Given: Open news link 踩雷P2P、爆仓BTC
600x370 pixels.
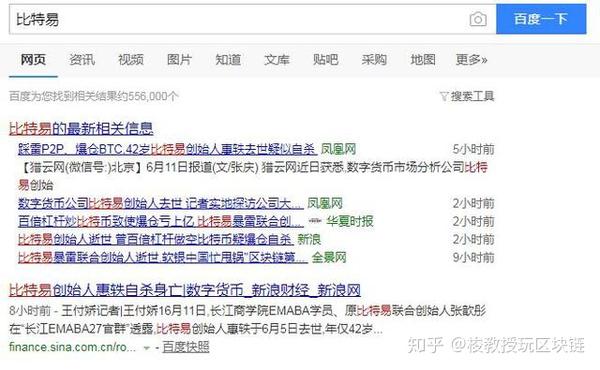Looking at the screenshot, I should tap(168, 149).
